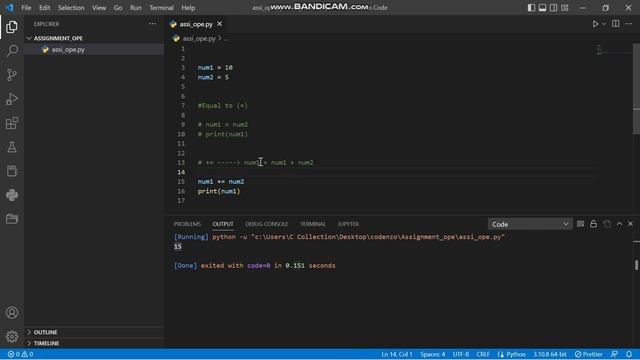Open the Help menu

pos(188,8)
